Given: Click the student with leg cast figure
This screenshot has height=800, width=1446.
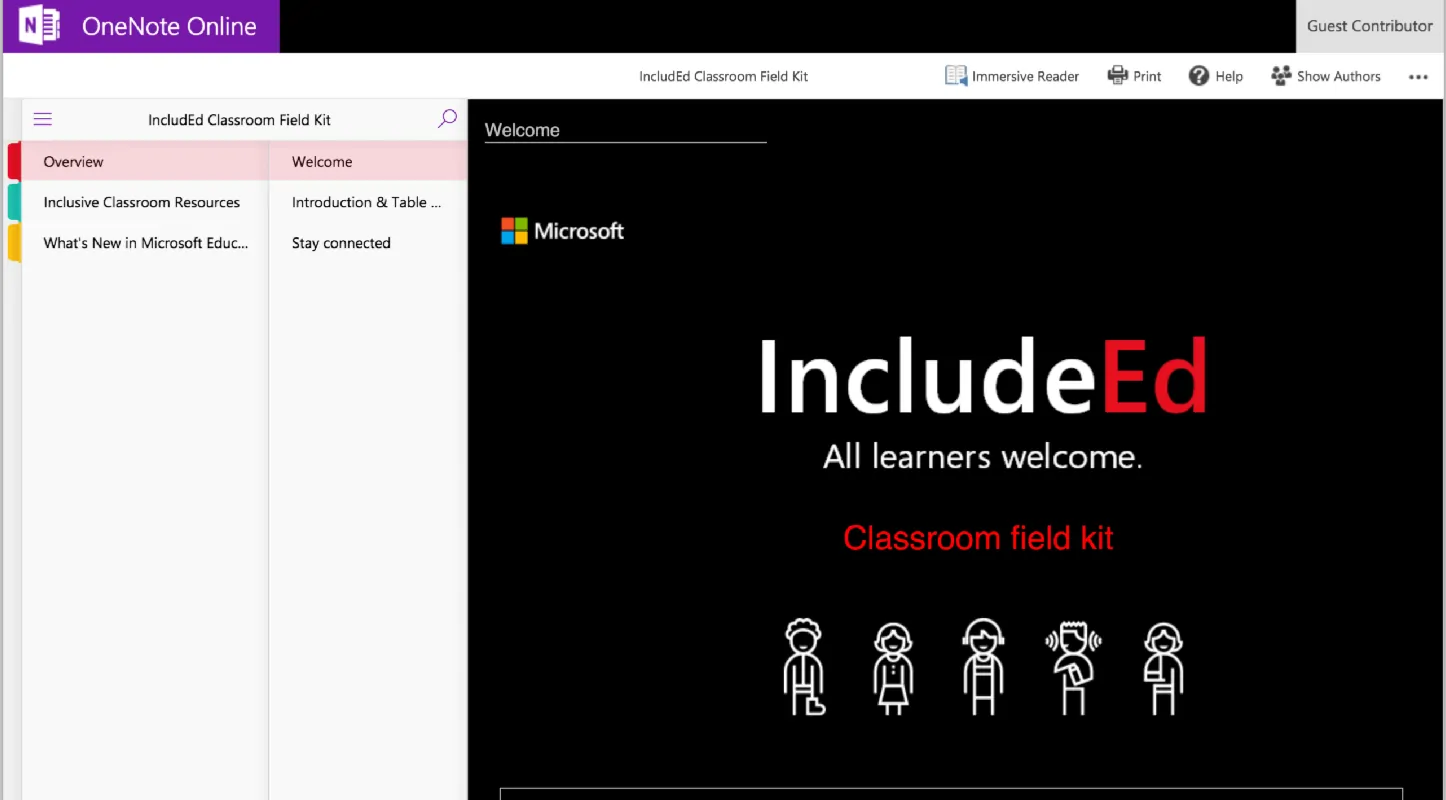Looking at the screenshot, I should click(x=803, y=667).
